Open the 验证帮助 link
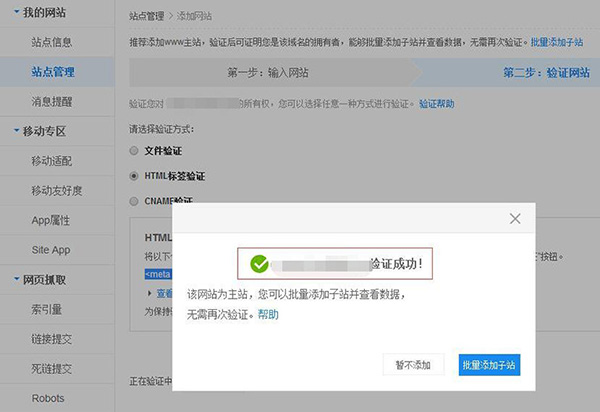 click(436, 104)
